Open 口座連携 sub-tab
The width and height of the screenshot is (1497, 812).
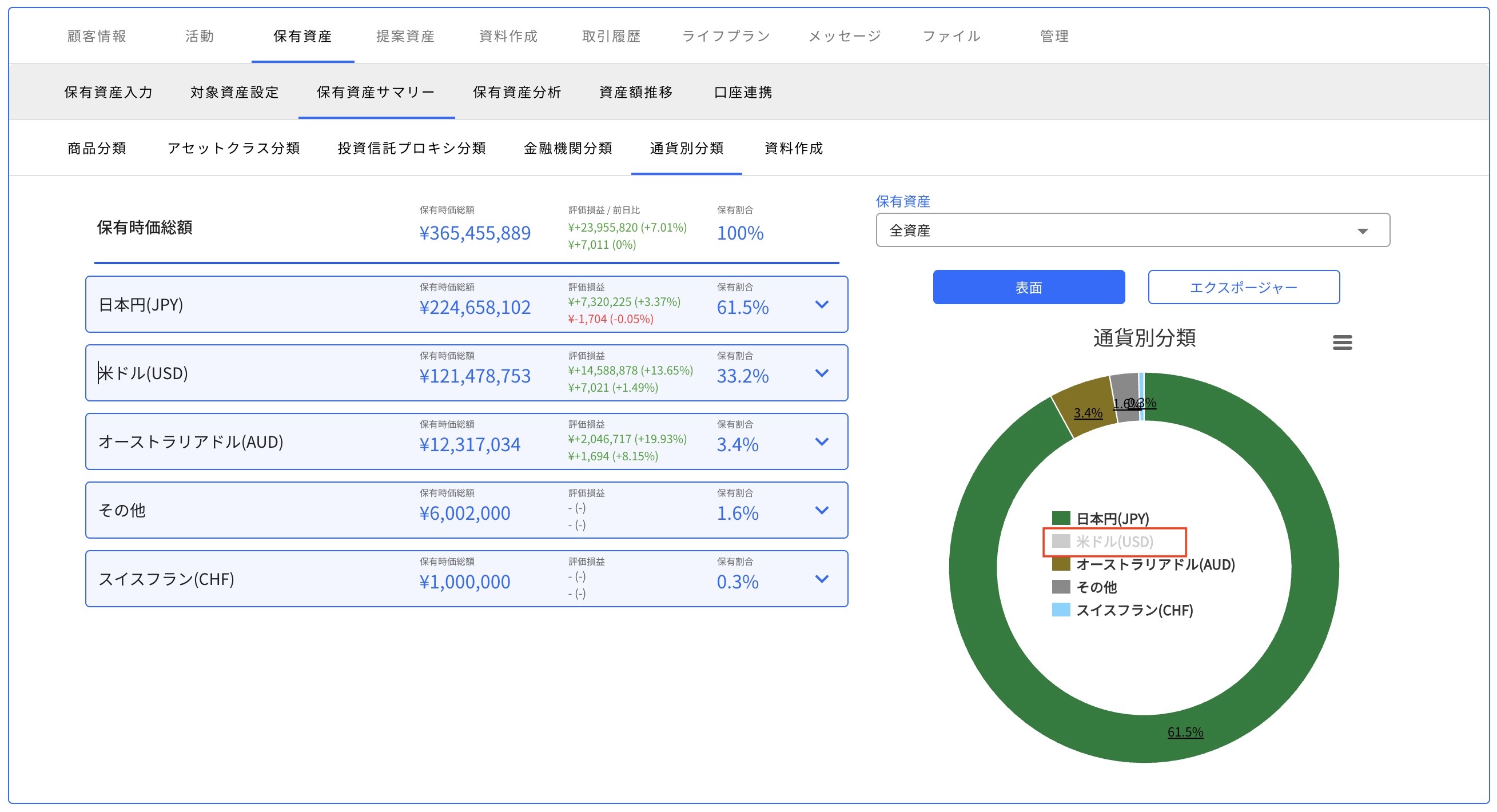[743, 93]
